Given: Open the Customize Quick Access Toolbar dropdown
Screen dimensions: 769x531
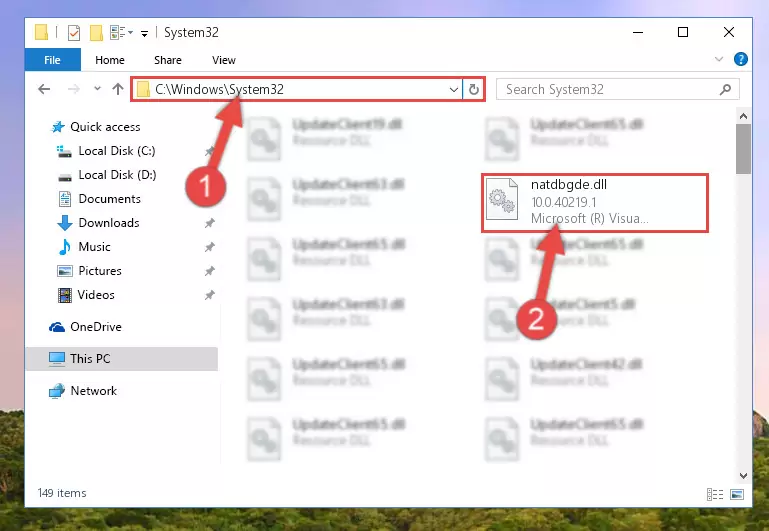Looking at the screenshot, I should click(145, 33).
